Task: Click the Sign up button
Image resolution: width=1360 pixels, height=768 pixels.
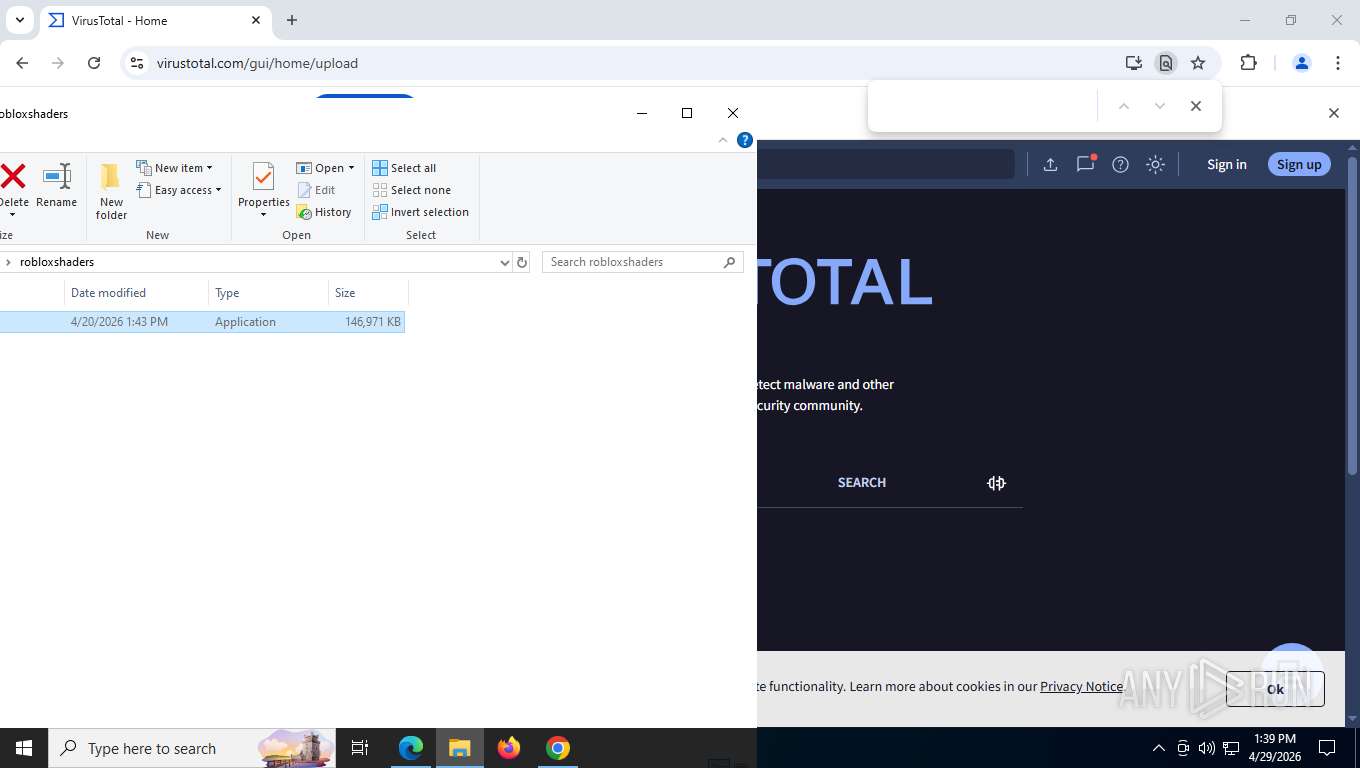Action: 1299,165
